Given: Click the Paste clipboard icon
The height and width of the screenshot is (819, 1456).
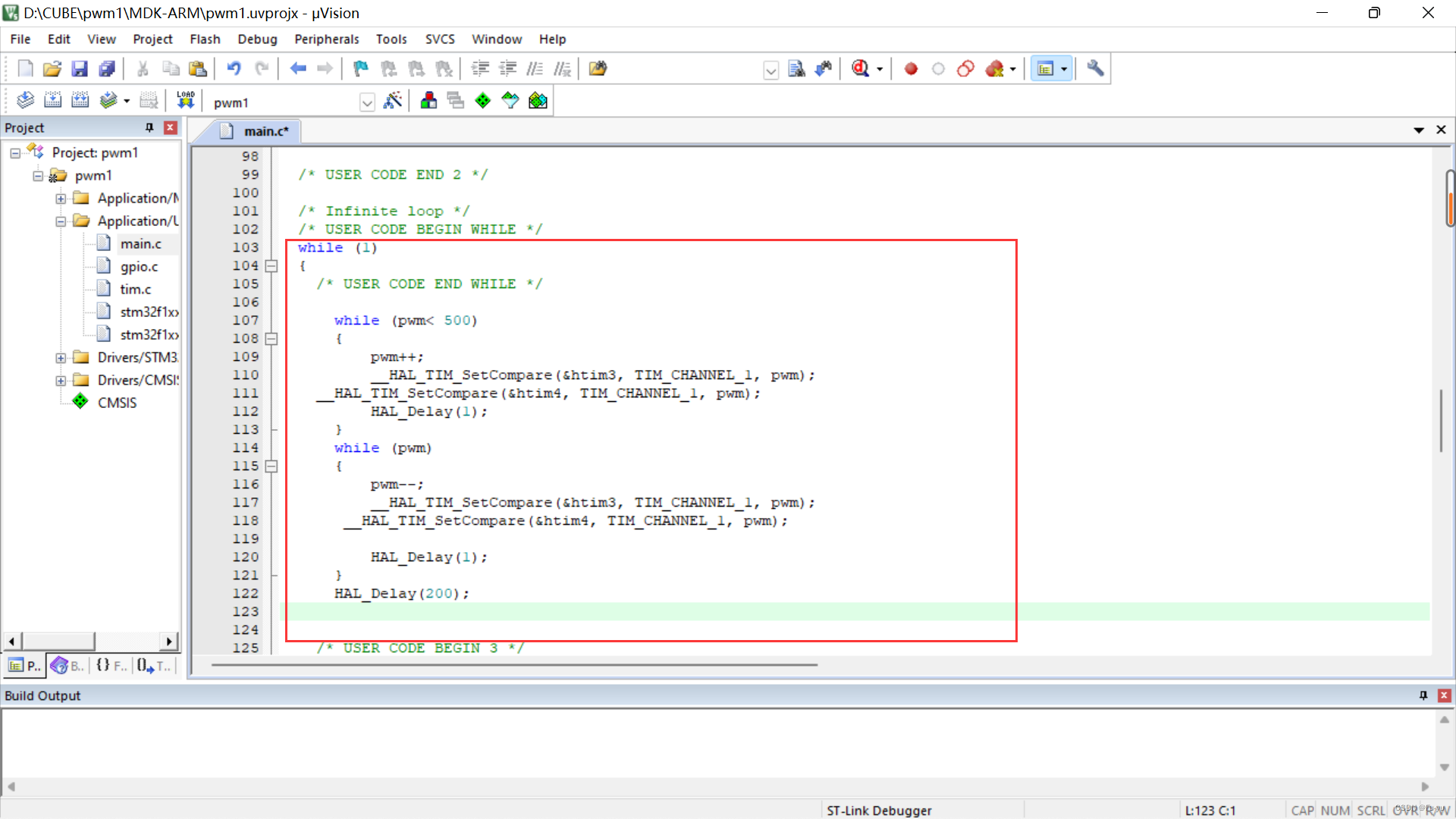Looking at the screenshot, I should point(198,69).
